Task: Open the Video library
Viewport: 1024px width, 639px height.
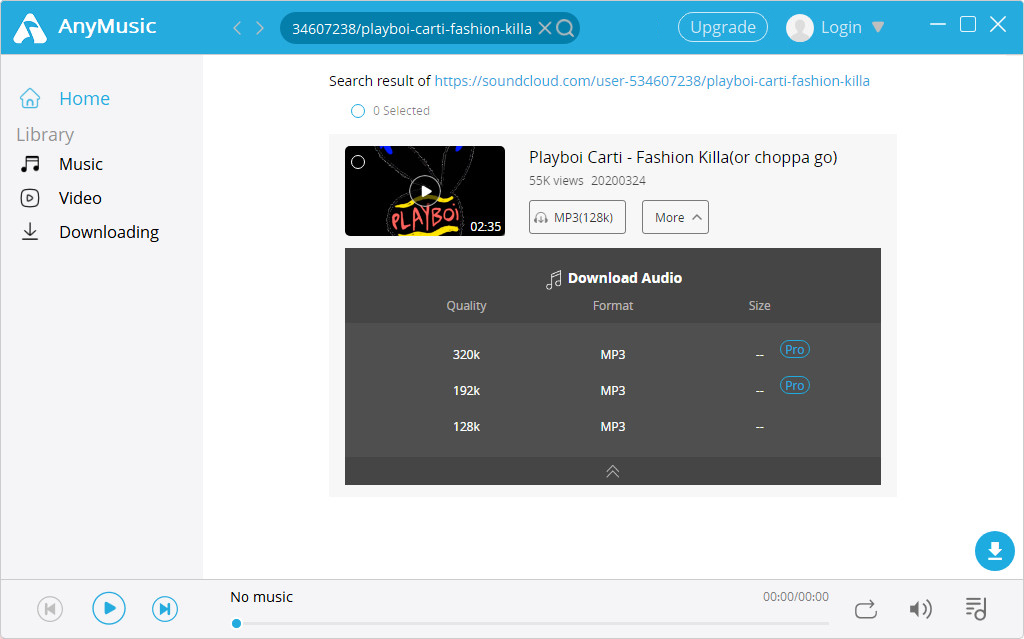Action: coord(80,198)
